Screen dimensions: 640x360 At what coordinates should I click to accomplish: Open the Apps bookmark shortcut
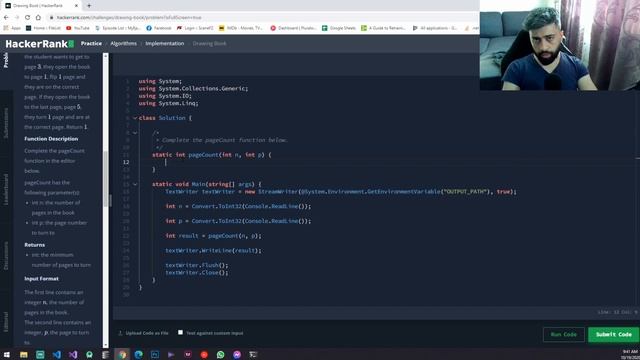[12, 28]
